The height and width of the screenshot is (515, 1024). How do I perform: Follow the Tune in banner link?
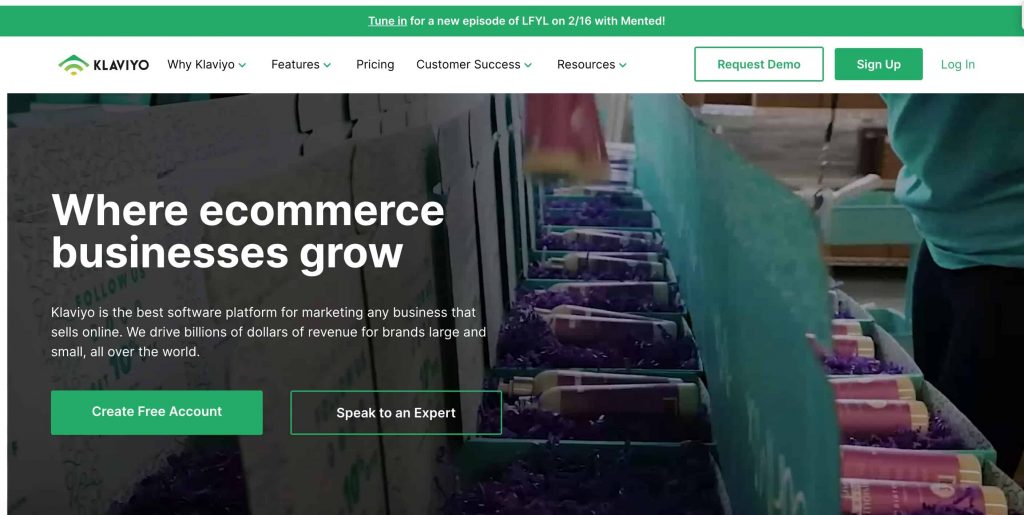(x=387, y=21)
